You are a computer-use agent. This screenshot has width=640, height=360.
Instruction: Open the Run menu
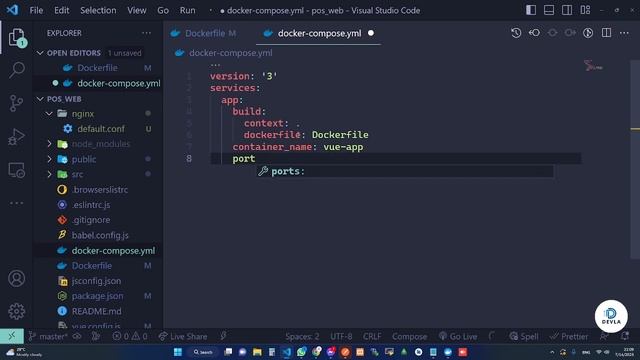pos(187,10)
